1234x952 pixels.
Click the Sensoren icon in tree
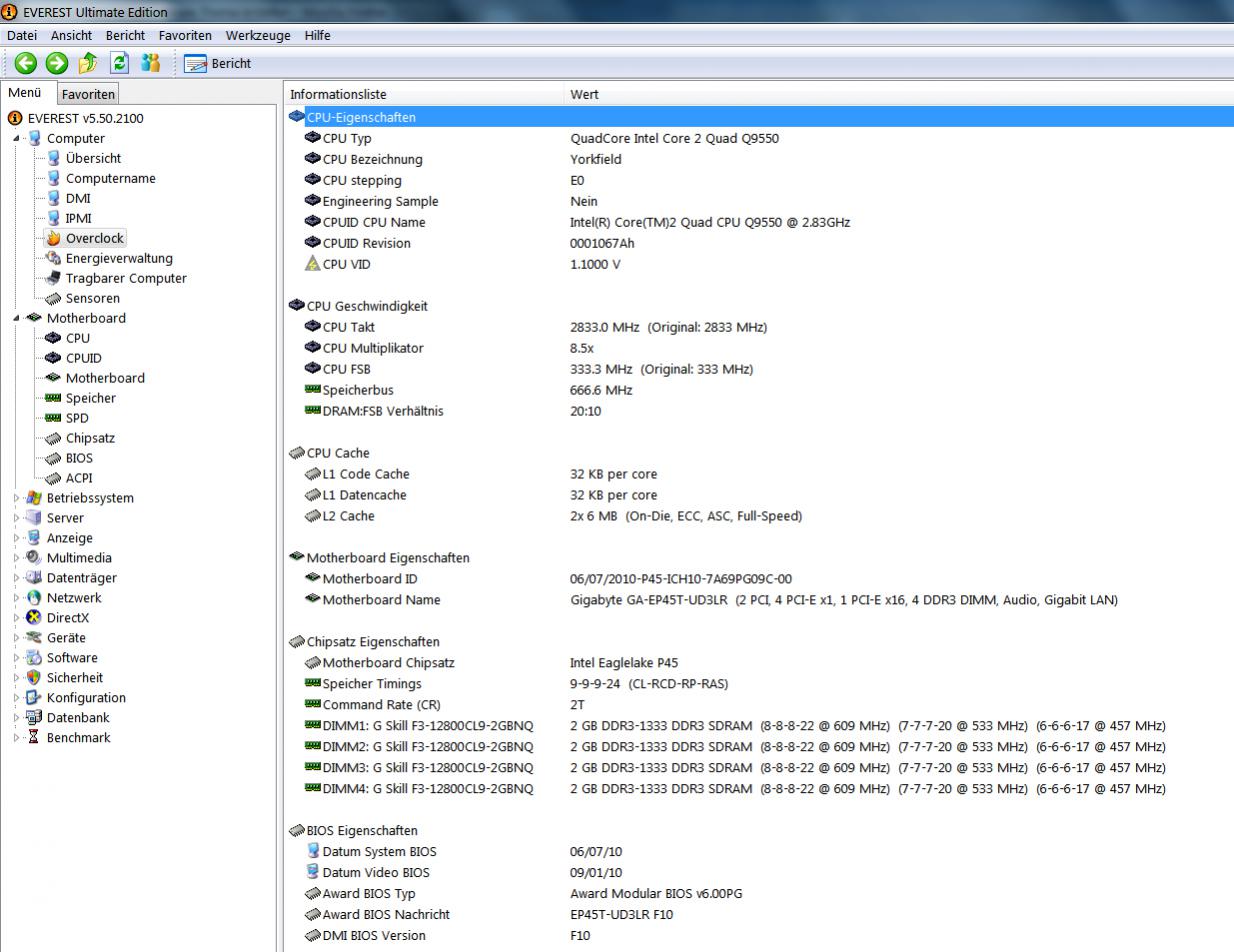(x=54, y=298)
